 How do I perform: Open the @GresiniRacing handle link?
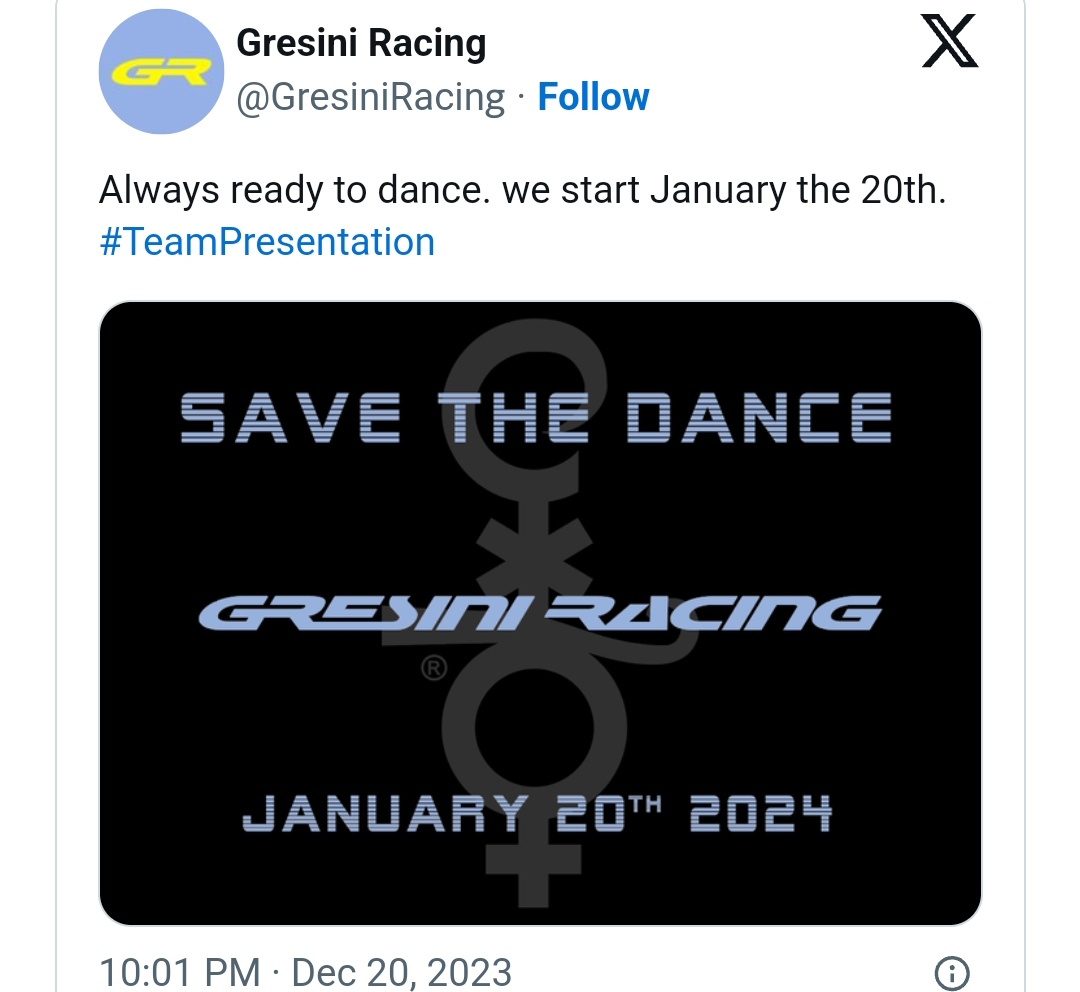371,97
